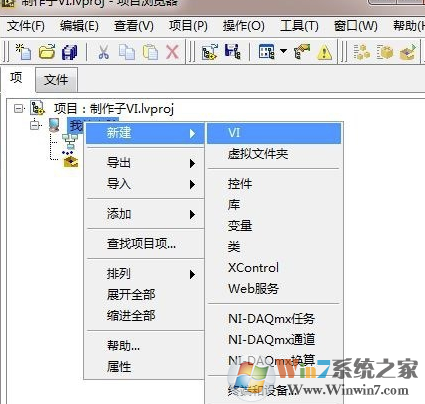Select NI-DAQmx任务 in submenu
The image size is (425, 404).
point(274,319)
